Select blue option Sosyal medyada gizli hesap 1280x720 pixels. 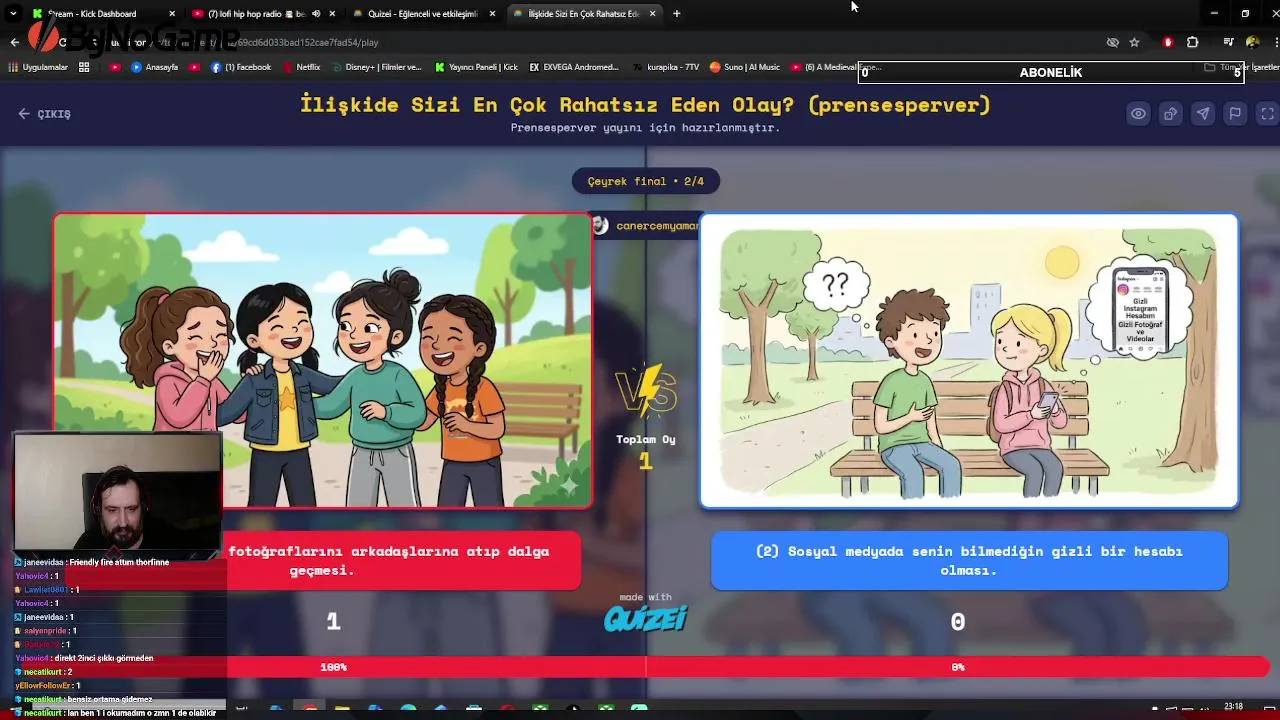click(x=969, y=560)
